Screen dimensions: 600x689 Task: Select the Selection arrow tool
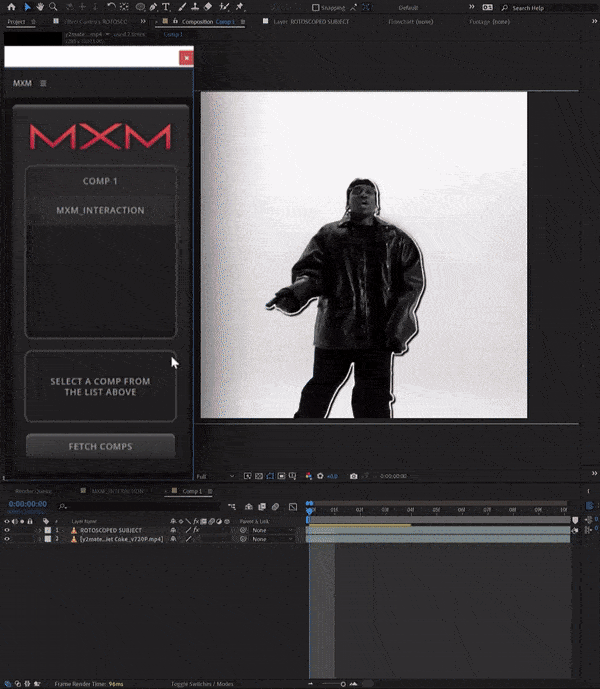(27, 7)
